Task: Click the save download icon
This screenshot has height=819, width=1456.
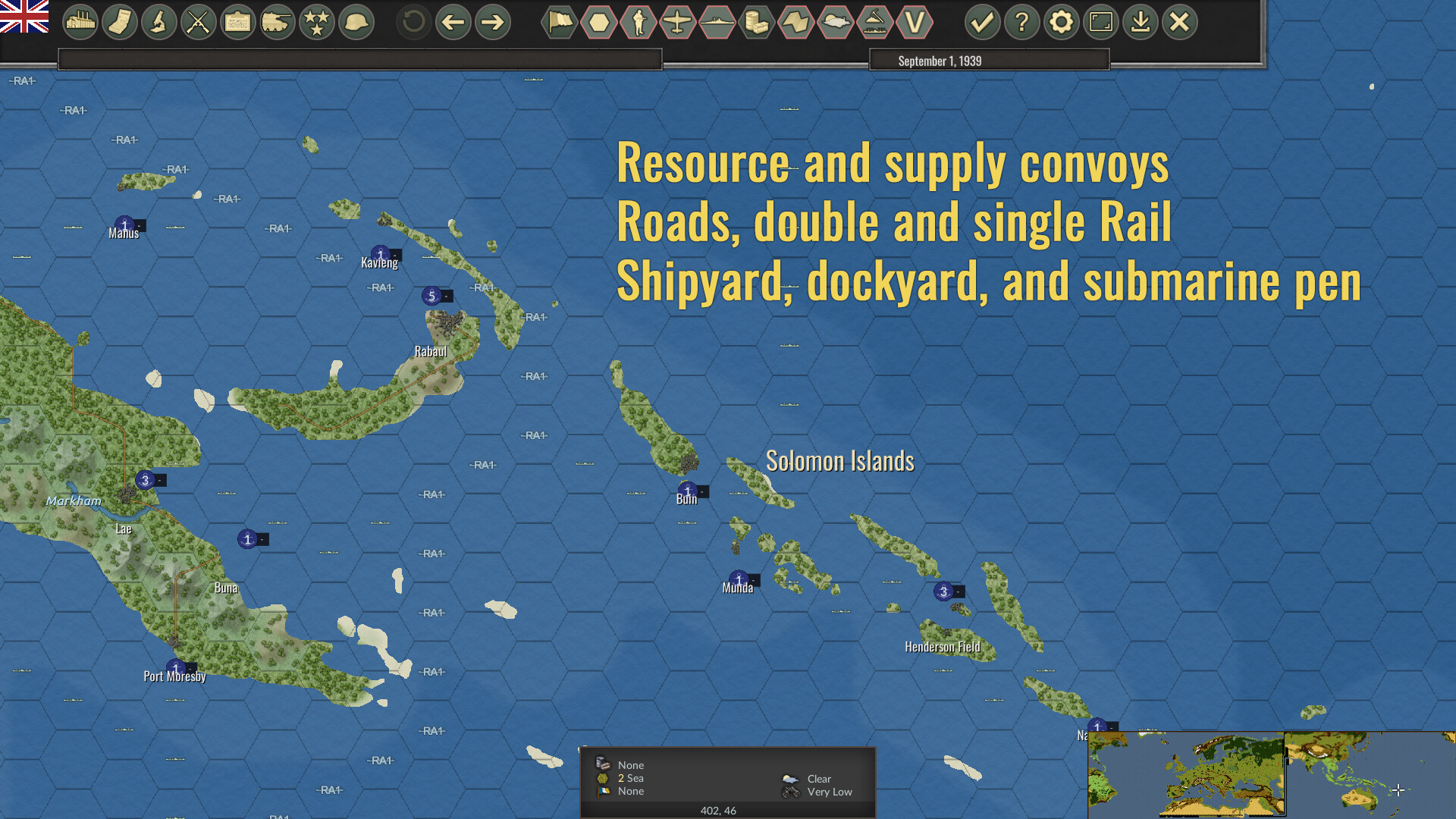Action: (x=1141, y=23)
